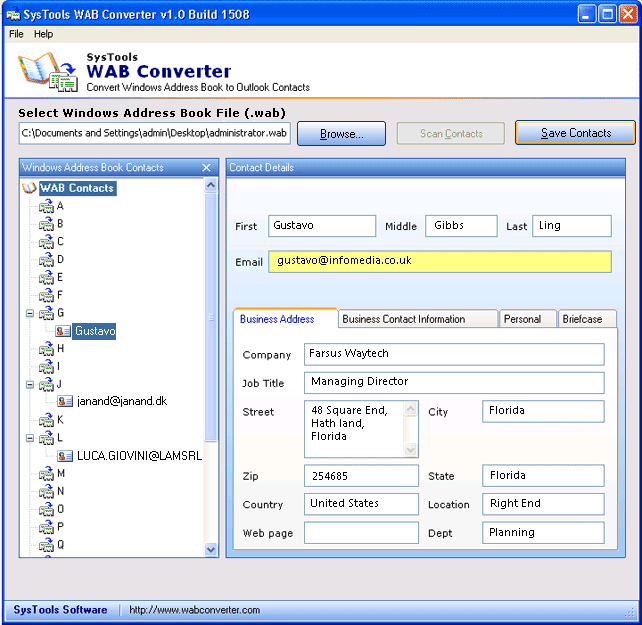The height and width of the screenshot is (625, 642).
Task: Click the yellow Email field
Action: tap(440, 261)
